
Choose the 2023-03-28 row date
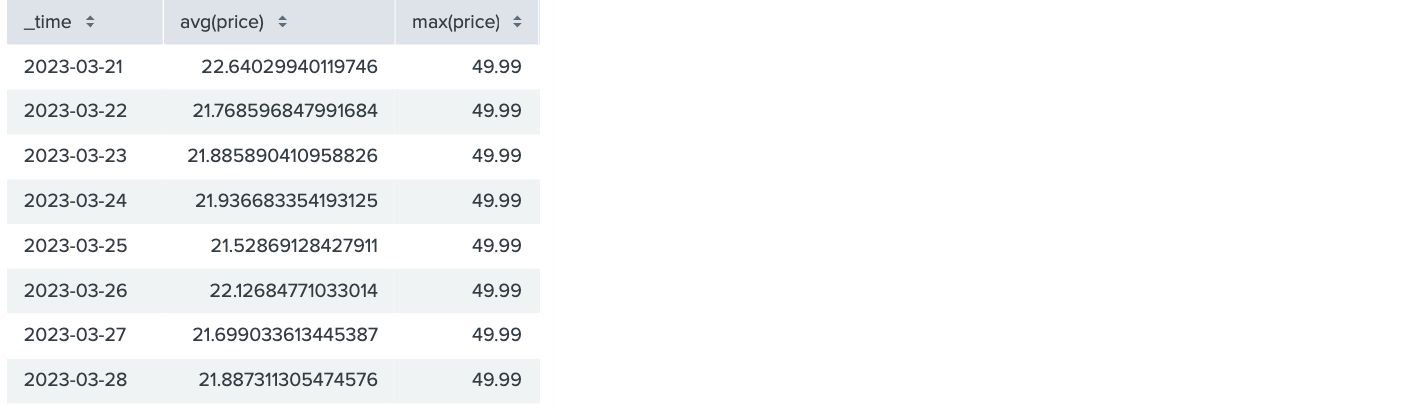click(75, 380)
